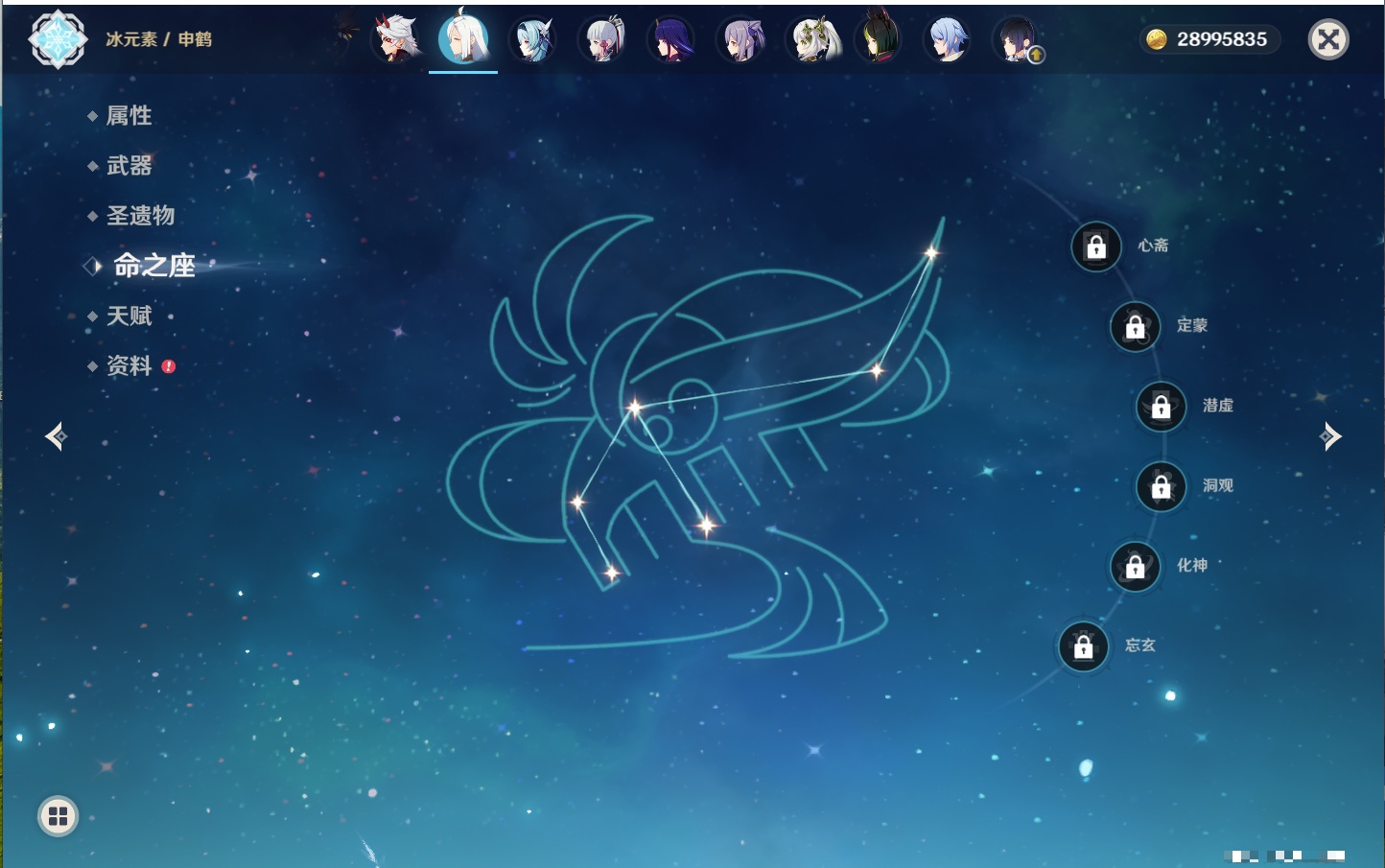Click the topmost star of the constellation
The image size is (1385, 868).
click(930, 252)
